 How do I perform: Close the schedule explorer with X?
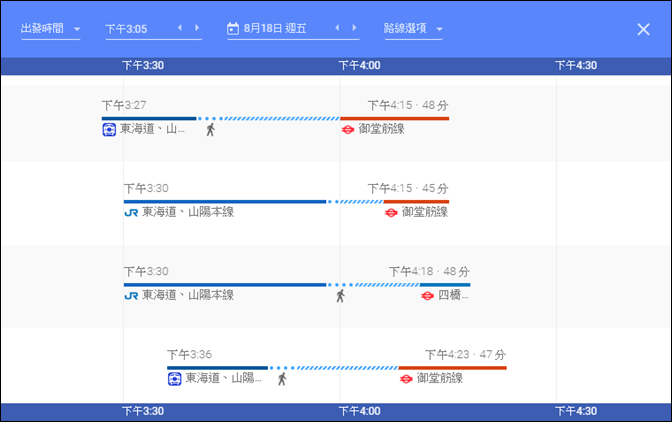[643, 29]
